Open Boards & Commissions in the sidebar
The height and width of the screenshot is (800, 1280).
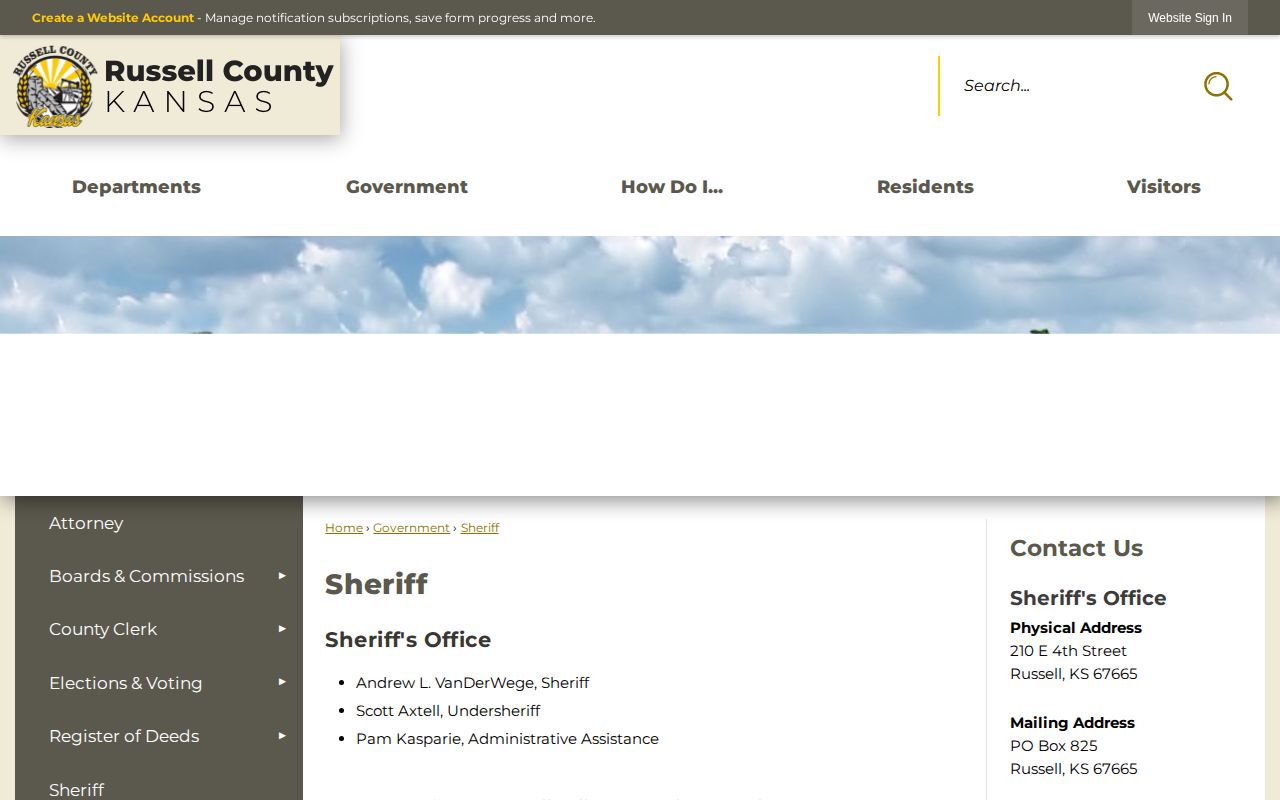(x=146, y=576)
